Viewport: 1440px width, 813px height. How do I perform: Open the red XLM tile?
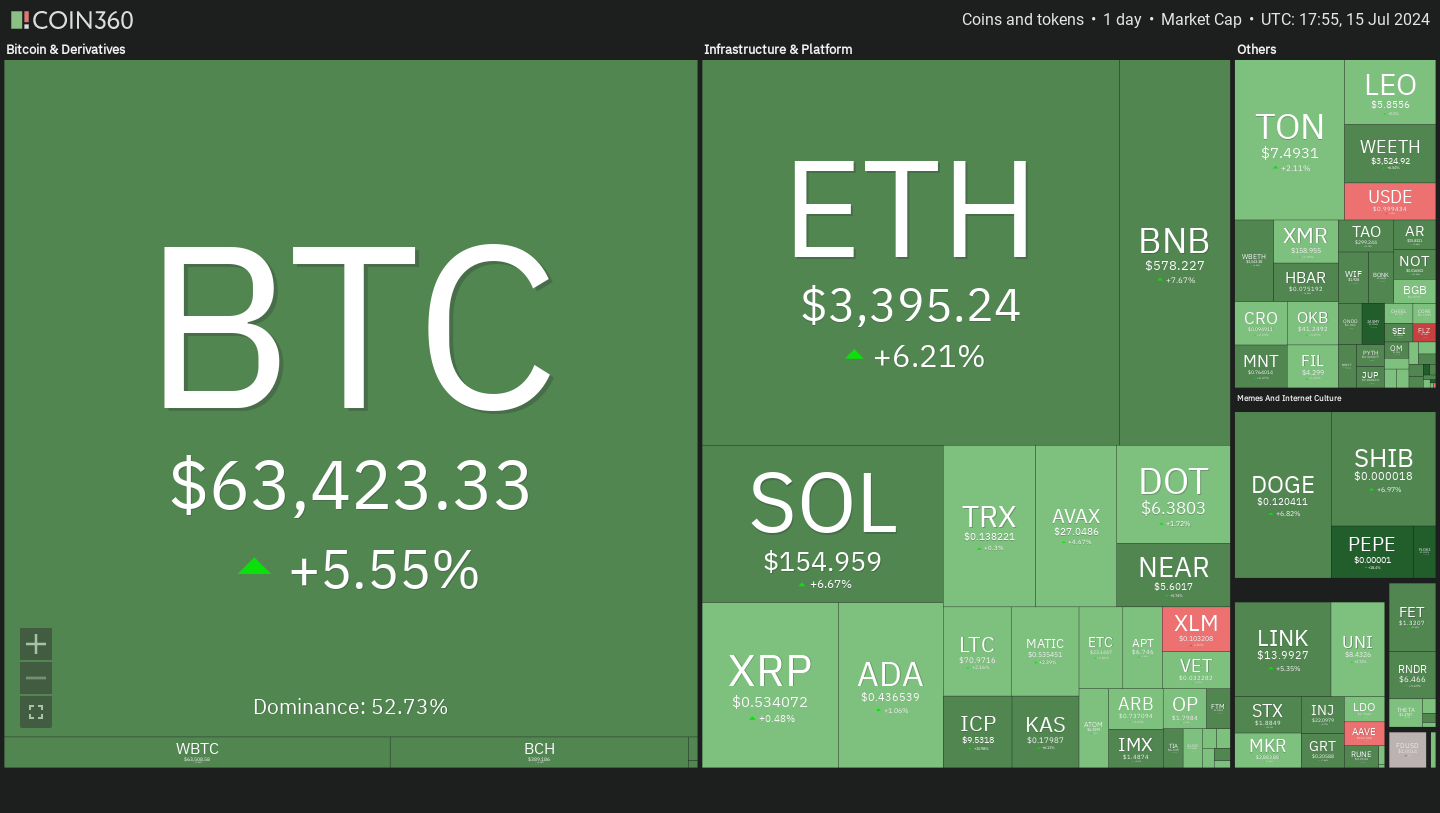click(x=1196, y=628)
